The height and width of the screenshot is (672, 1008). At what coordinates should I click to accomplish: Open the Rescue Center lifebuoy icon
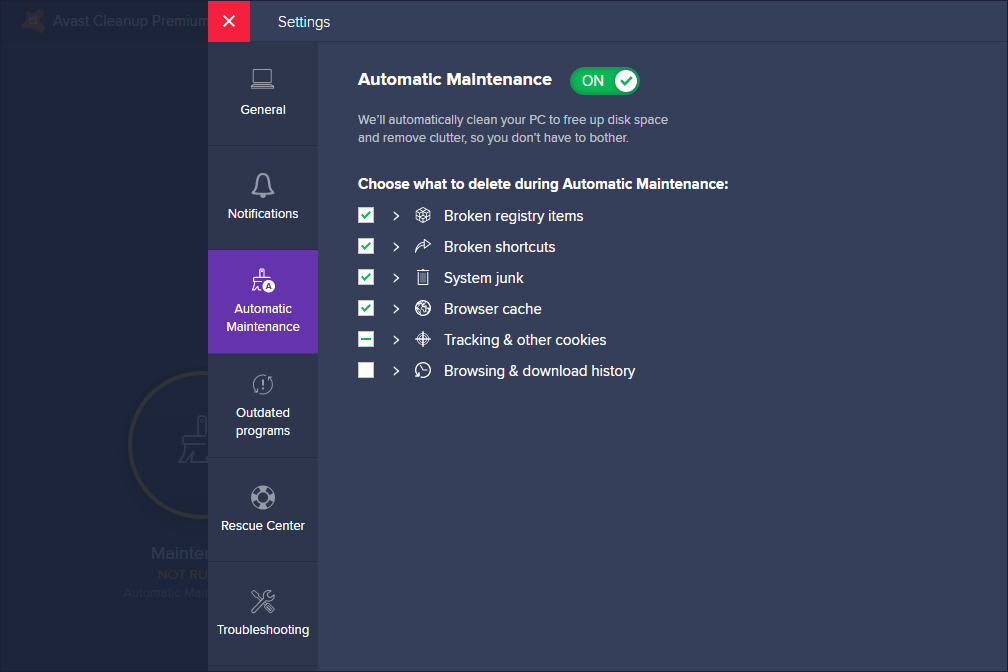click(x=262, y=497)
